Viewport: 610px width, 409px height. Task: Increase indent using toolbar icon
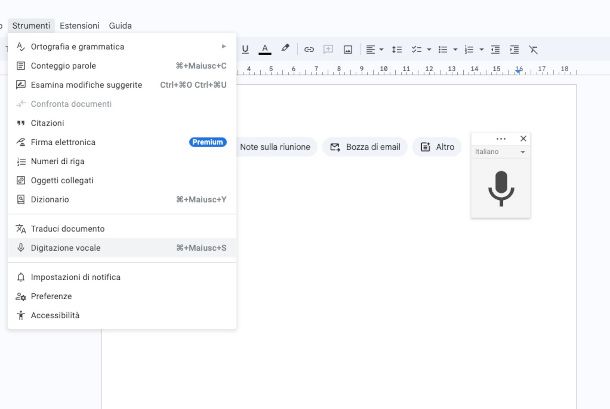tap(514, 48)
